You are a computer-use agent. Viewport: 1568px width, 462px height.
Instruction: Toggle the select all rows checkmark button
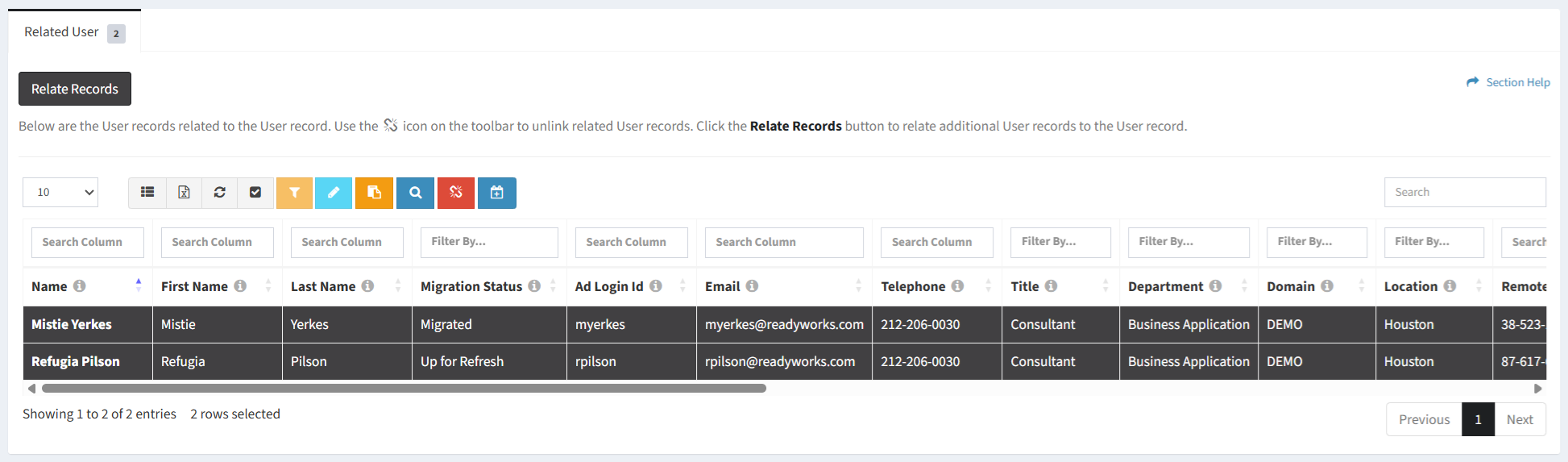pyautogui.click(x=255, y=193)
